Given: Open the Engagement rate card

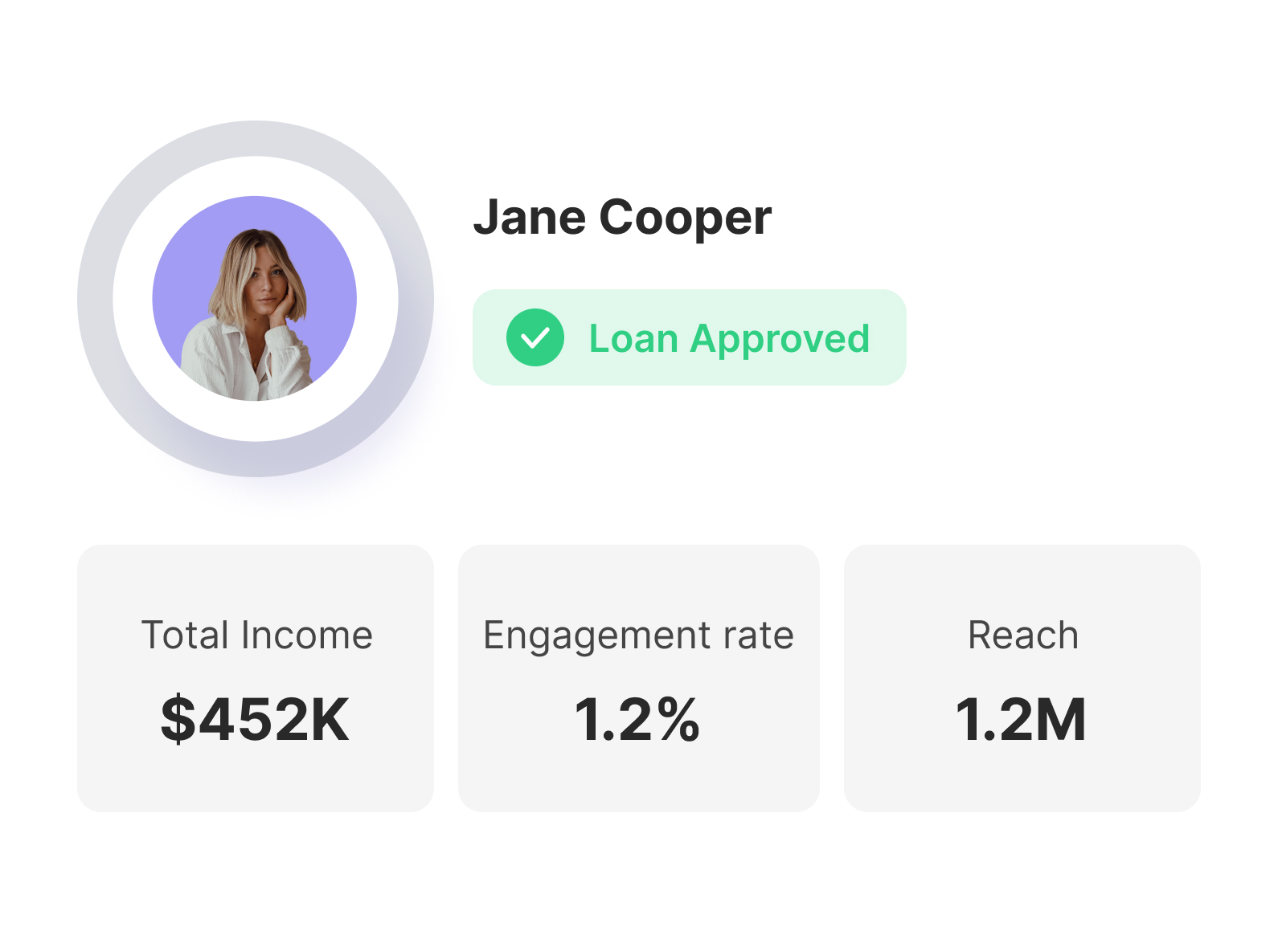Looking at the screenshot, I should [639, 678].
